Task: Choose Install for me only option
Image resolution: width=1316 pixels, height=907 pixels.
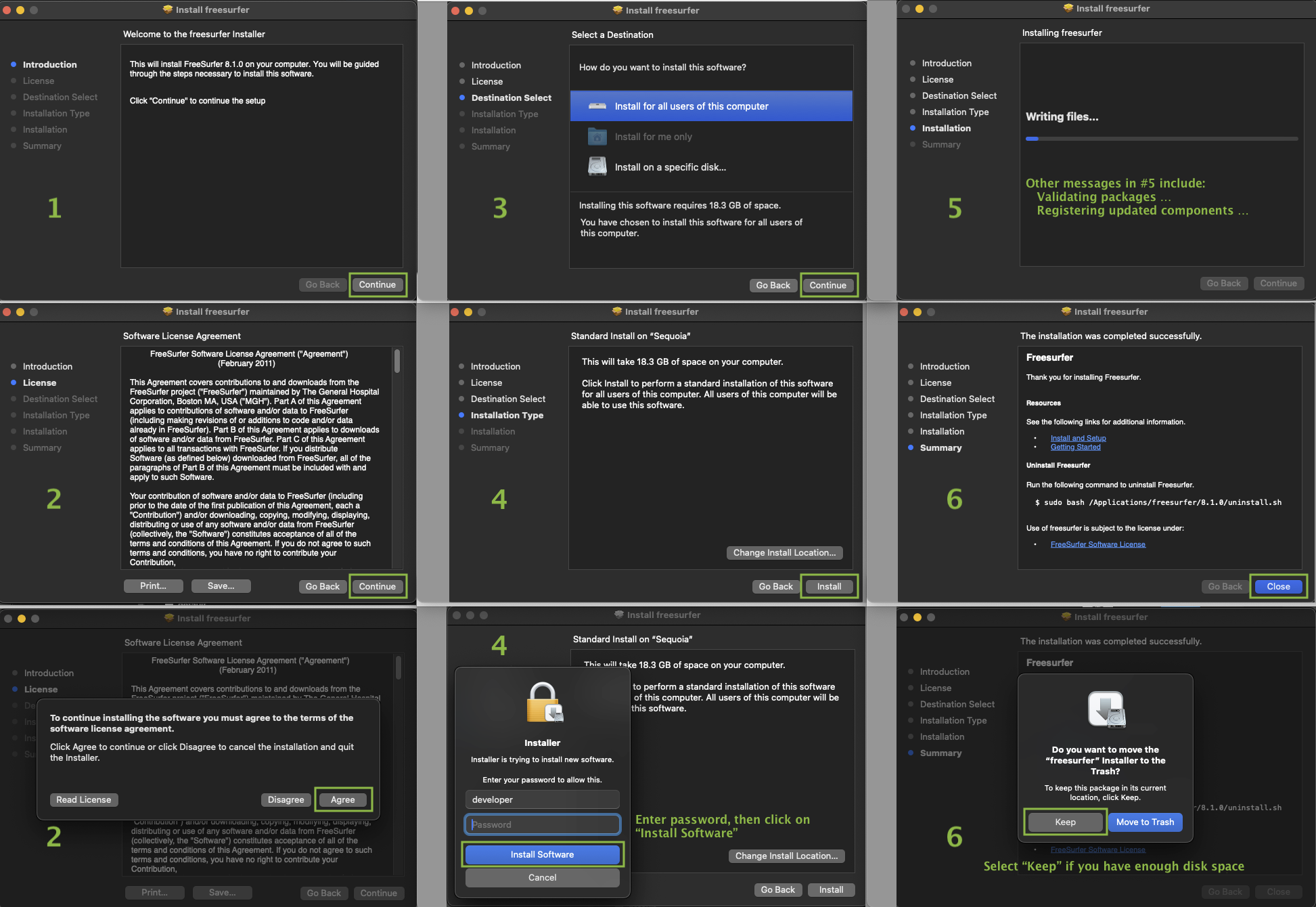Action: (711, 137)
